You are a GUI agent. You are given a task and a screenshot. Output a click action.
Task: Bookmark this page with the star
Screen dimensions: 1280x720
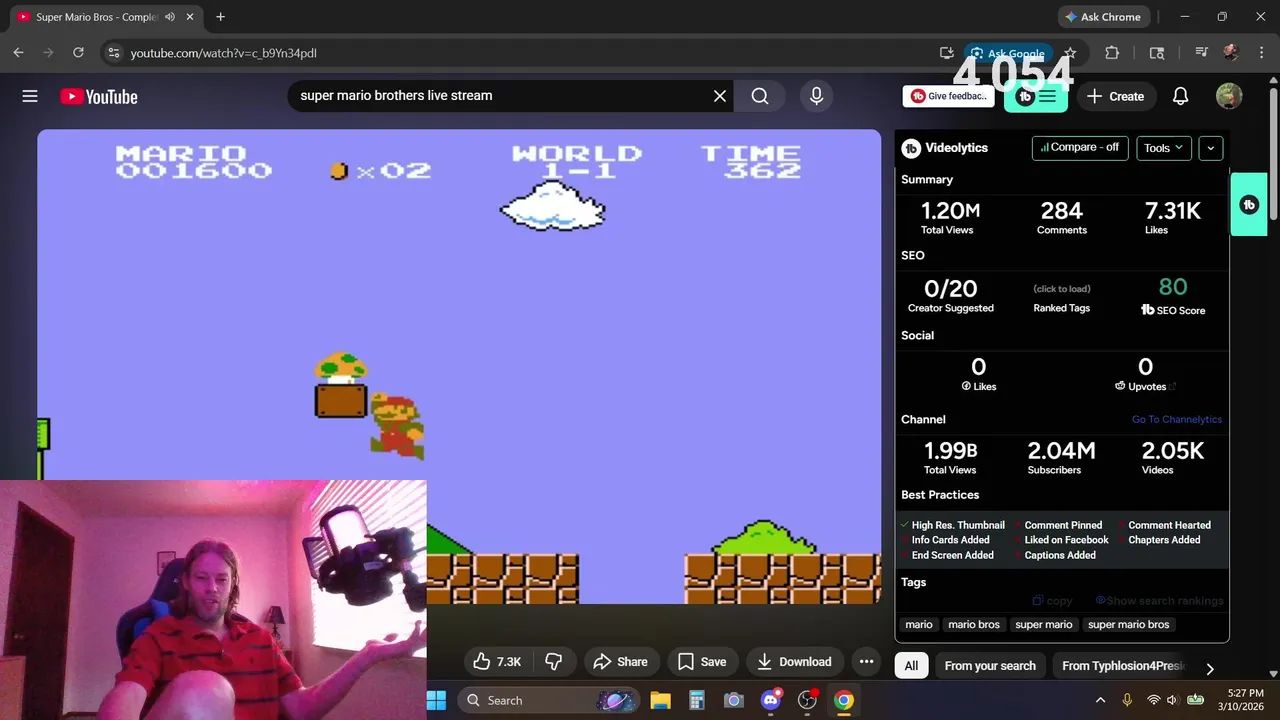pyautogui.click(x=1070, y=53)
